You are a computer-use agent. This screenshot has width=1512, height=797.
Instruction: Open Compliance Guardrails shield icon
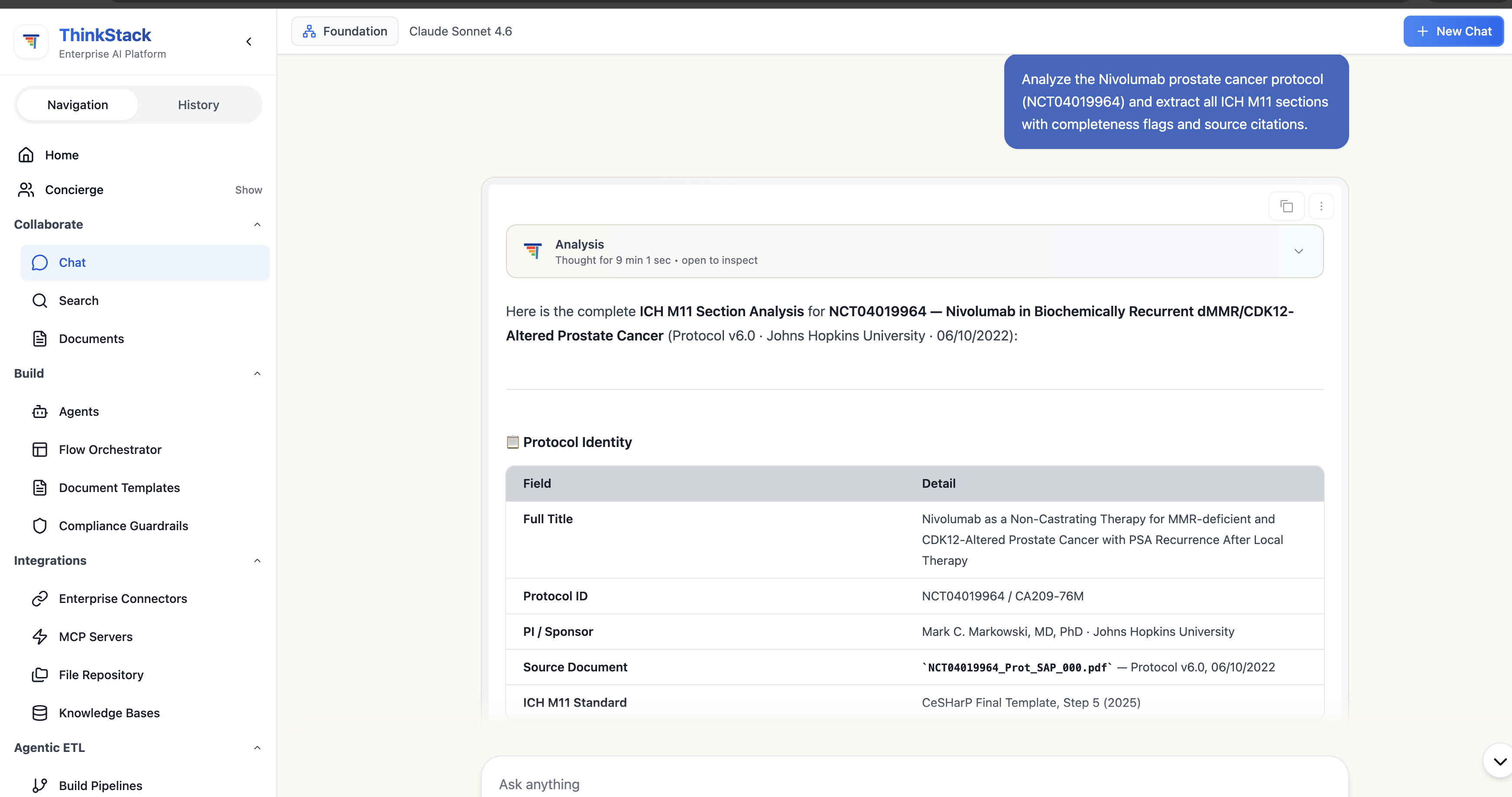tap(39, 526)
